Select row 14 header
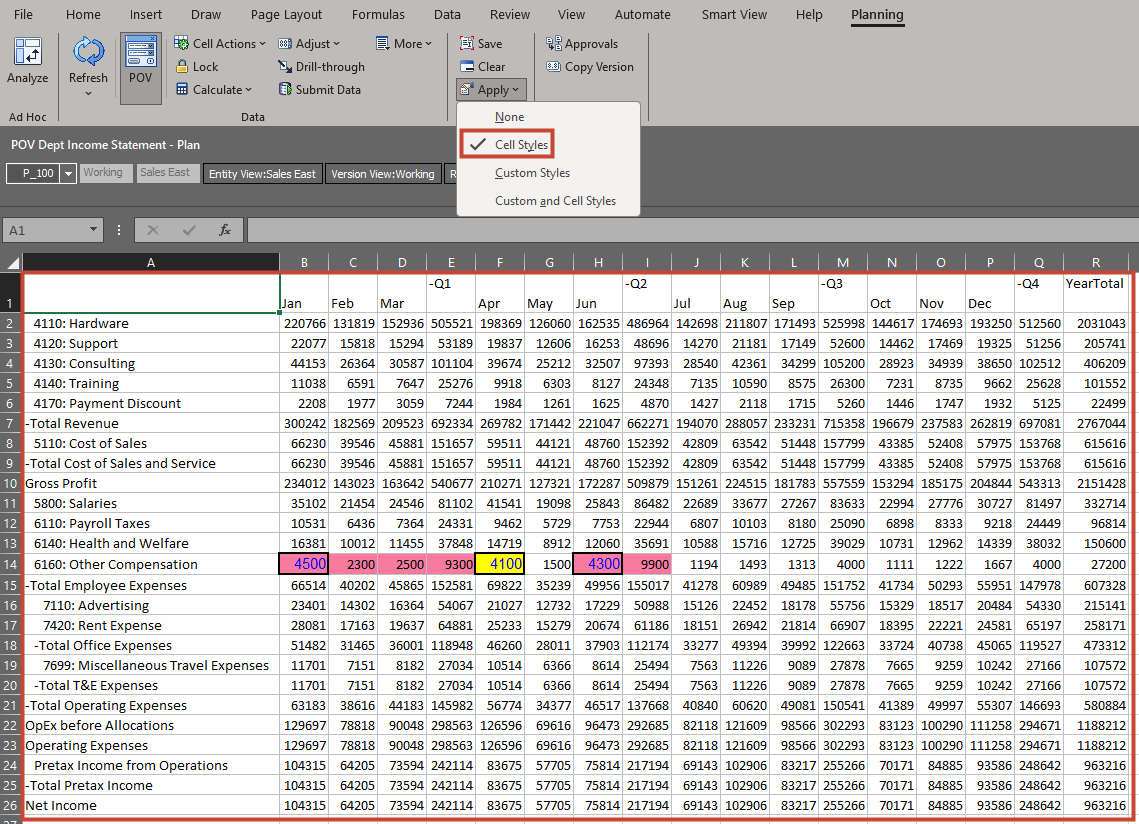Screen dimensions: 1139x824 coord(11,565)
